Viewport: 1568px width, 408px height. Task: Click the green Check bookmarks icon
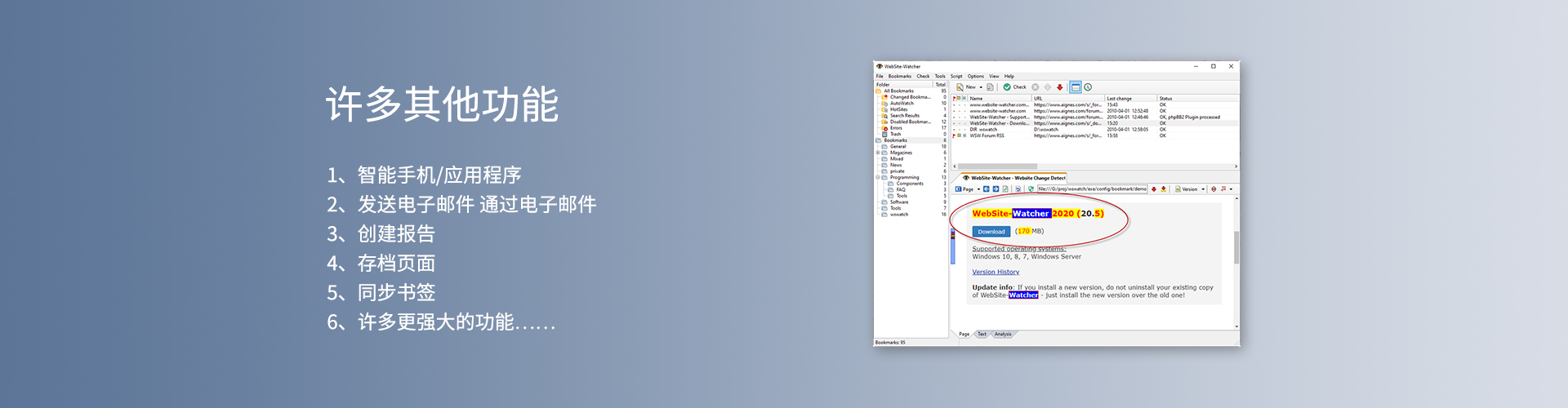pos(1007,87)
